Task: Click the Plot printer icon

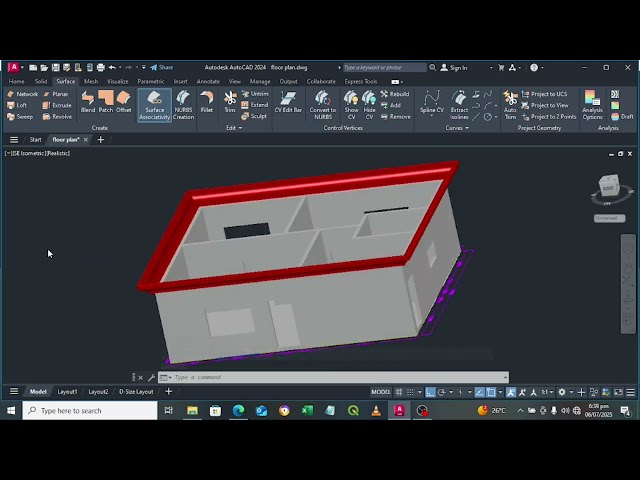Action: 100,67
